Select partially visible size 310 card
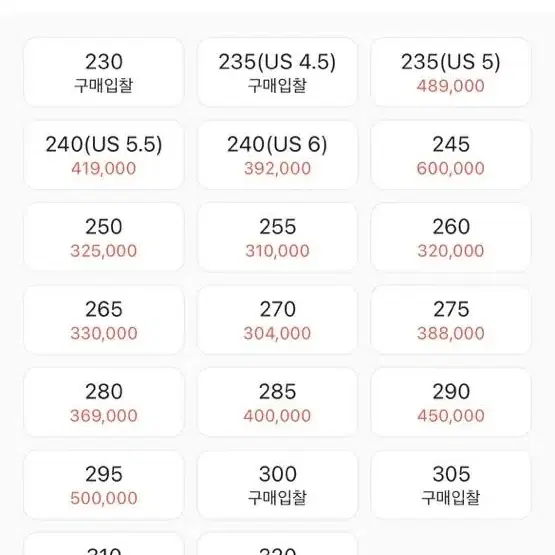This screenshot has width=555, height=555. [x=104, y=544]
